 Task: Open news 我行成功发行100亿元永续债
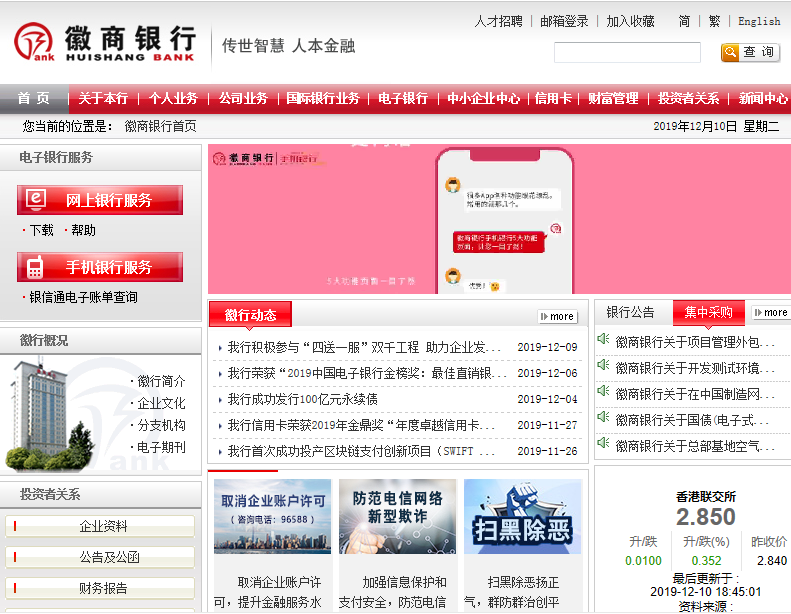point(302,399)
